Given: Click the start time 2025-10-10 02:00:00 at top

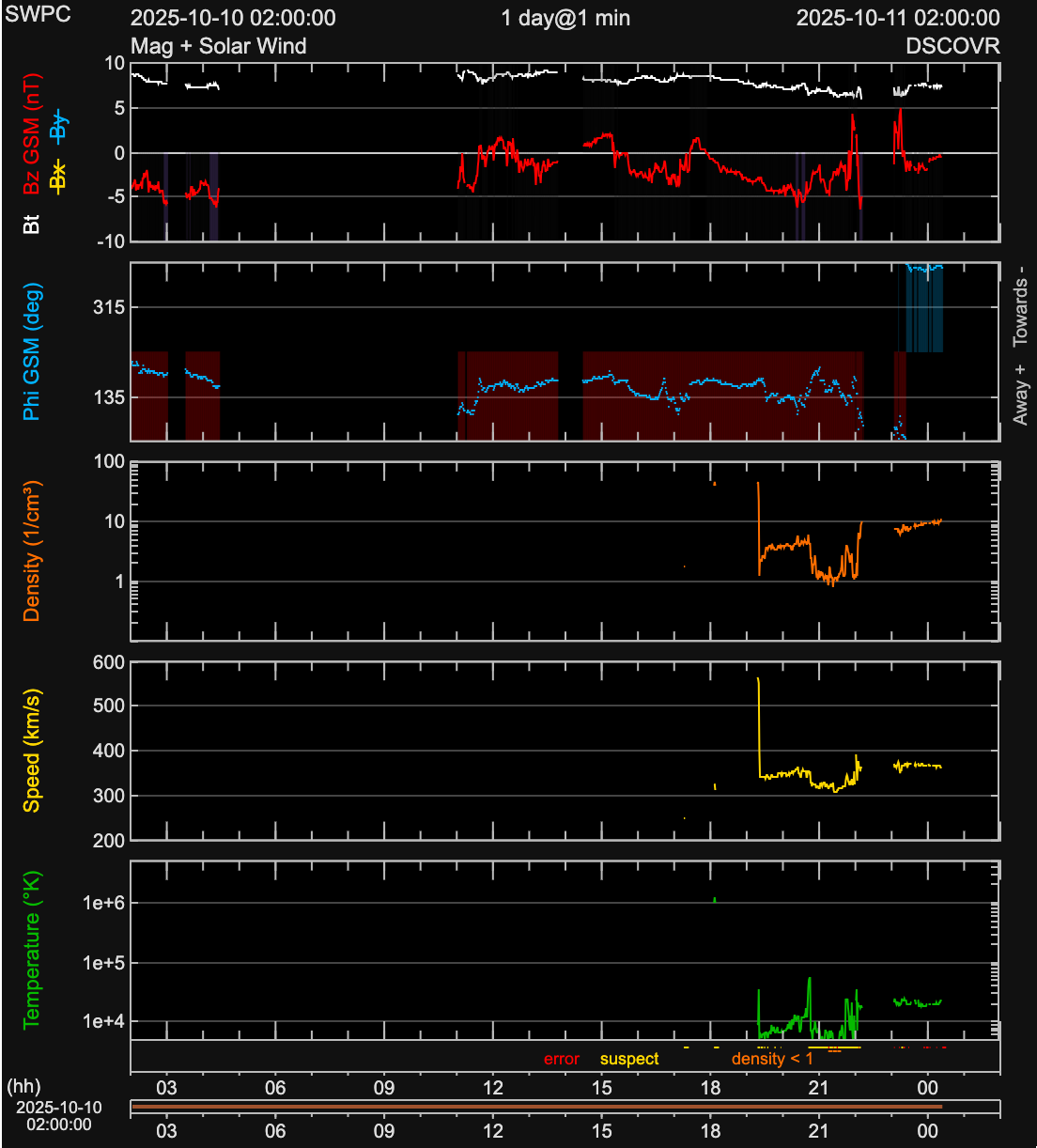Looking at the screenshot, I should click(x=233, y=18).
